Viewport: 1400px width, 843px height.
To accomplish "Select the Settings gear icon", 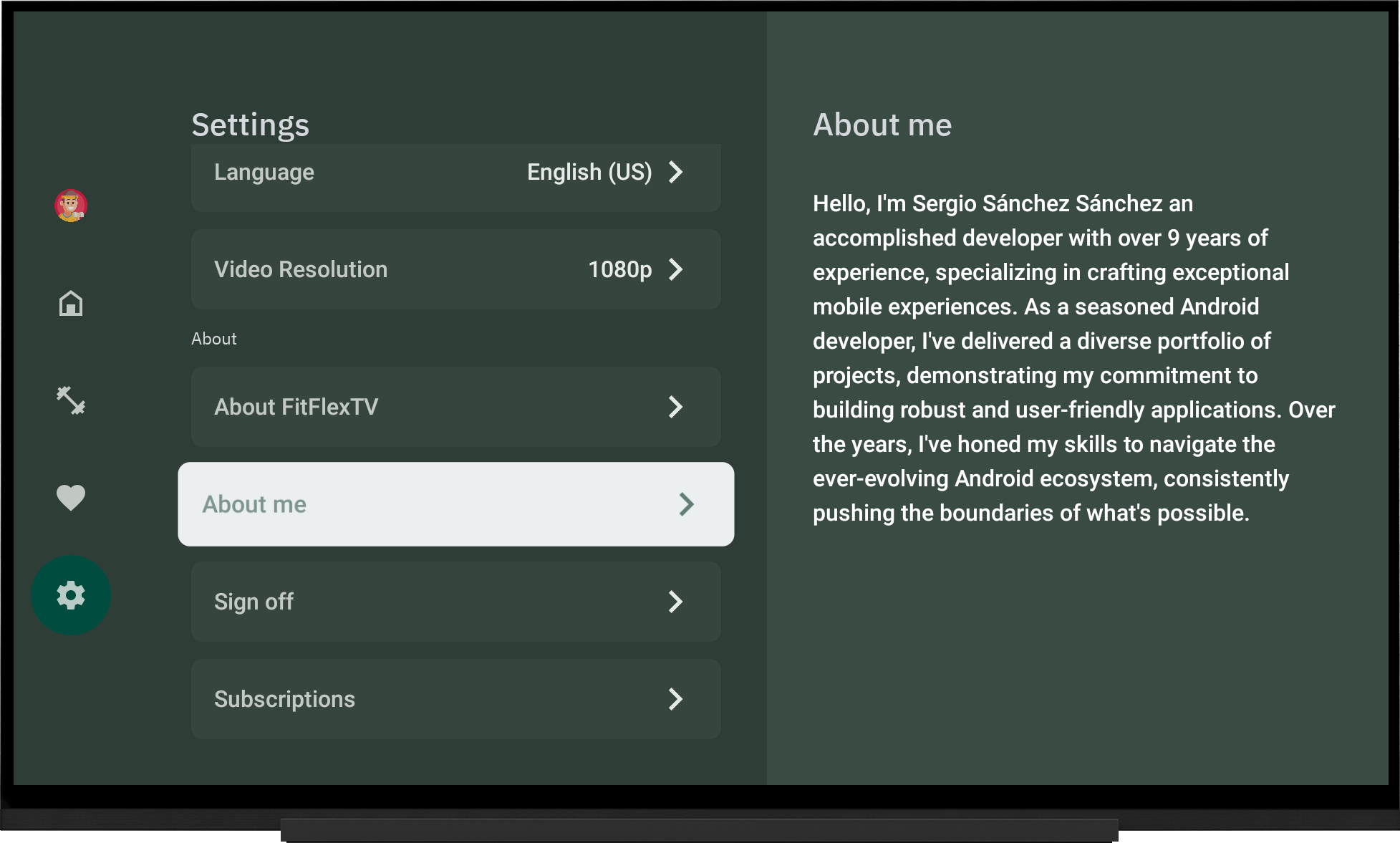I will pyautogui.click(x=71, y=595).
